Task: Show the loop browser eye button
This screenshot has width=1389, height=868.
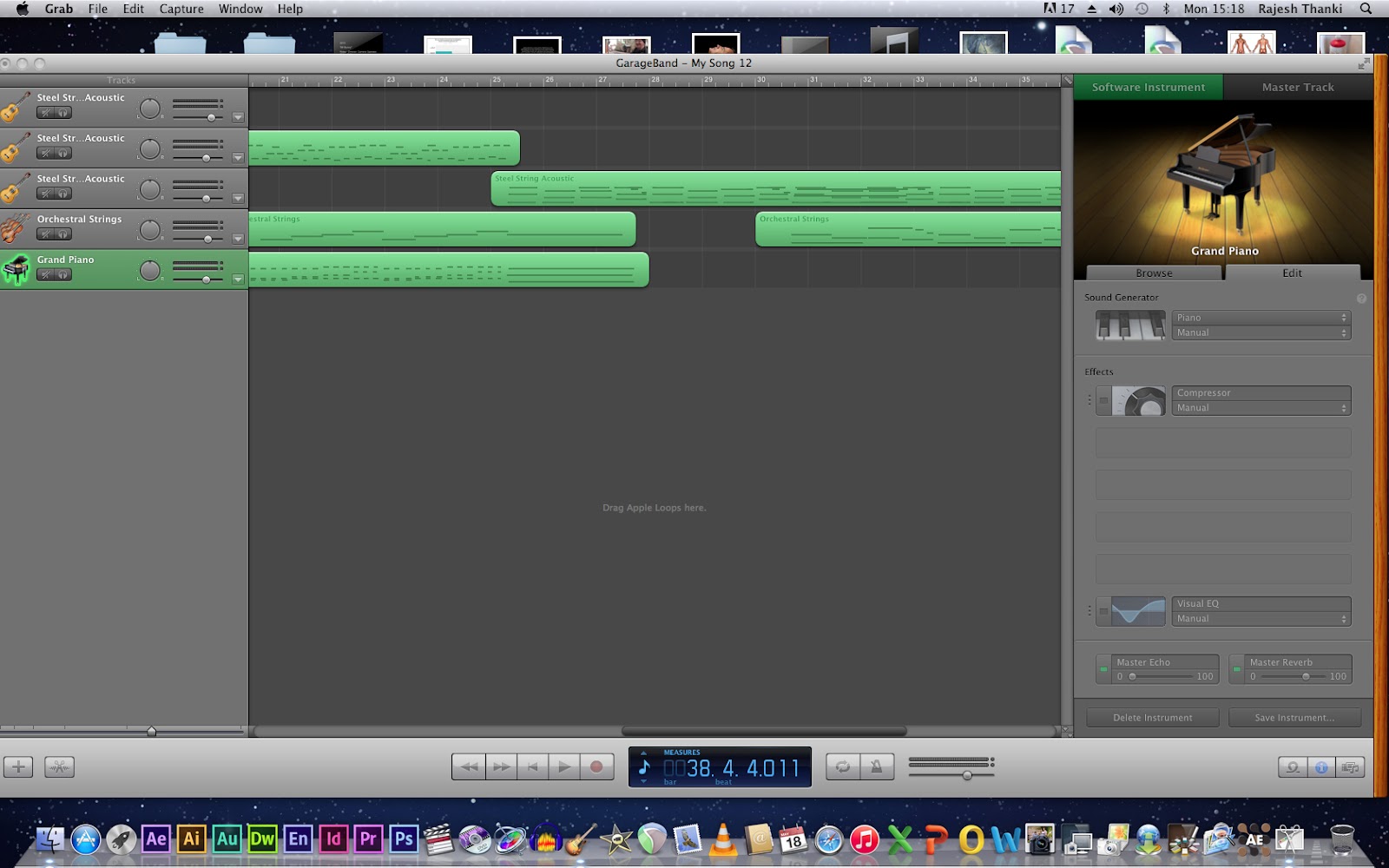Action: click(x=1293, y=767)
